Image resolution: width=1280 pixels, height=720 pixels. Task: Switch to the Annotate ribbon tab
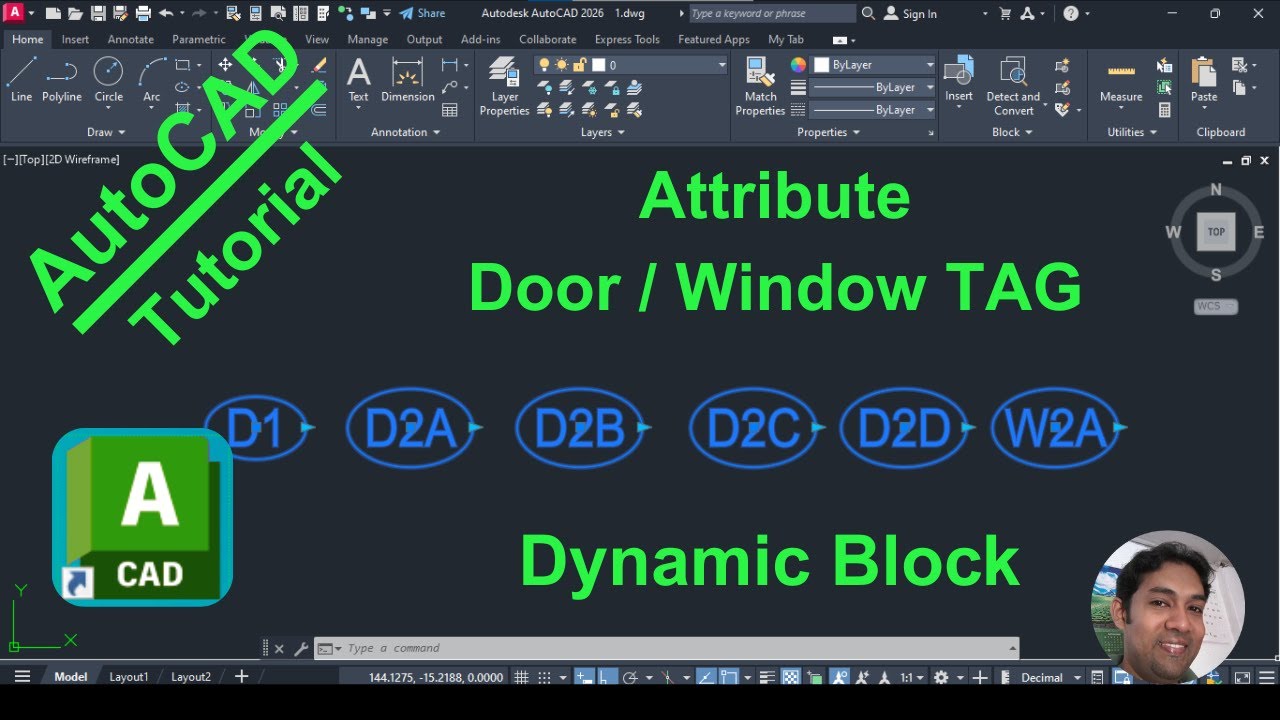(131, 39)
